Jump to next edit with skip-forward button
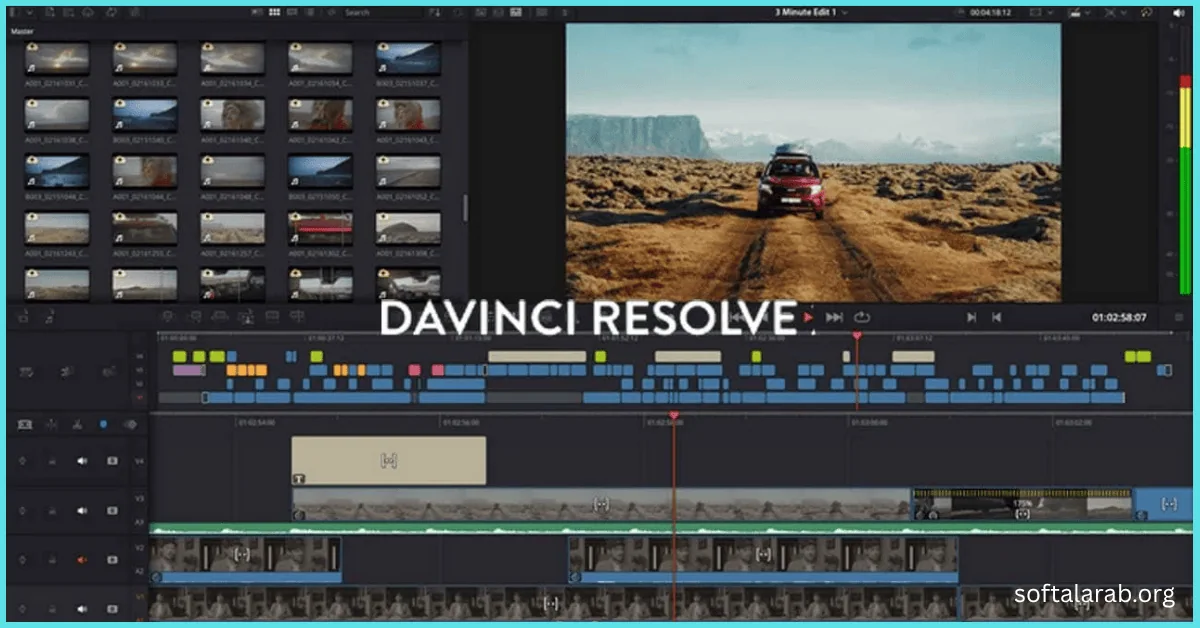 971,317
